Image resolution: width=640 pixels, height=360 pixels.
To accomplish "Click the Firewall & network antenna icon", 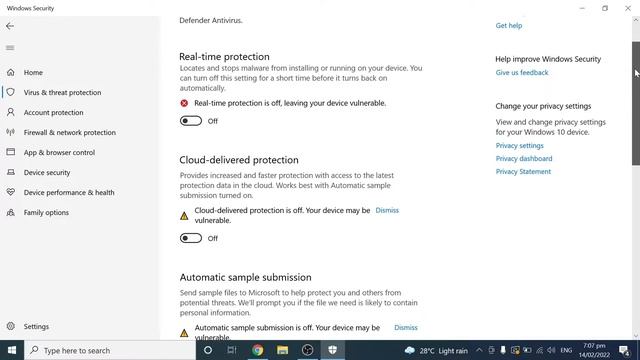I will (x=11, y=132).
